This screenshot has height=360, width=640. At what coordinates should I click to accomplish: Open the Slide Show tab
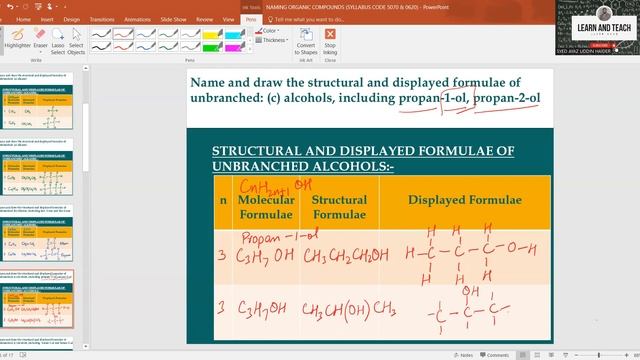[x=173, y=20]
